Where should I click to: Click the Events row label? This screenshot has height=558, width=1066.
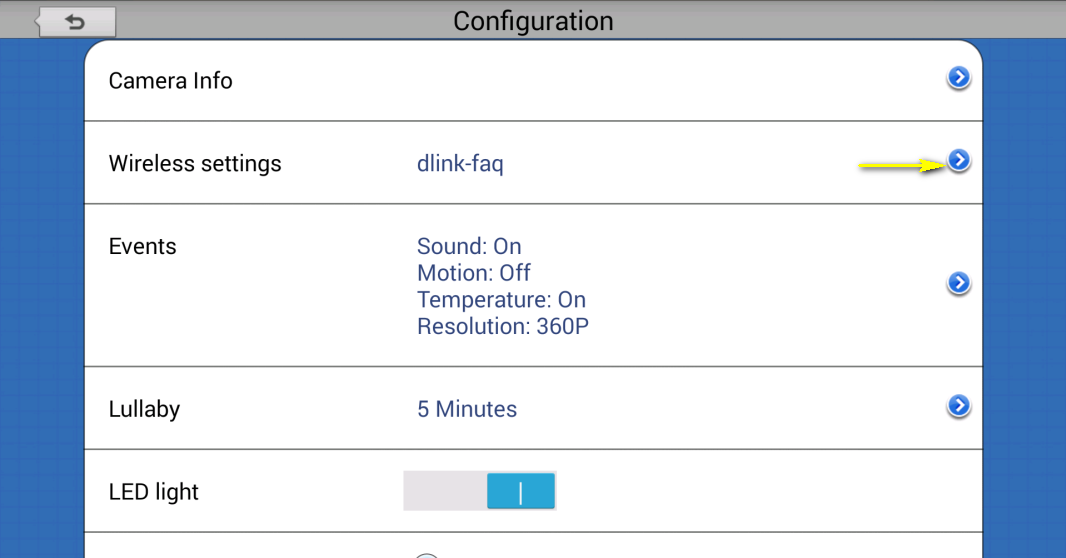pos(142,247)
